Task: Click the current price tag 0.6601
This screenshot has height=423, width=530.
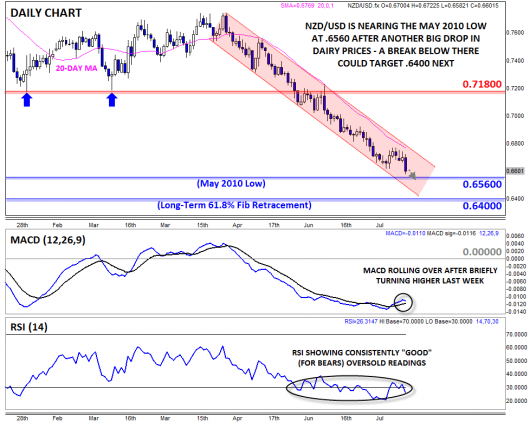Action: (x=515, y=171)
